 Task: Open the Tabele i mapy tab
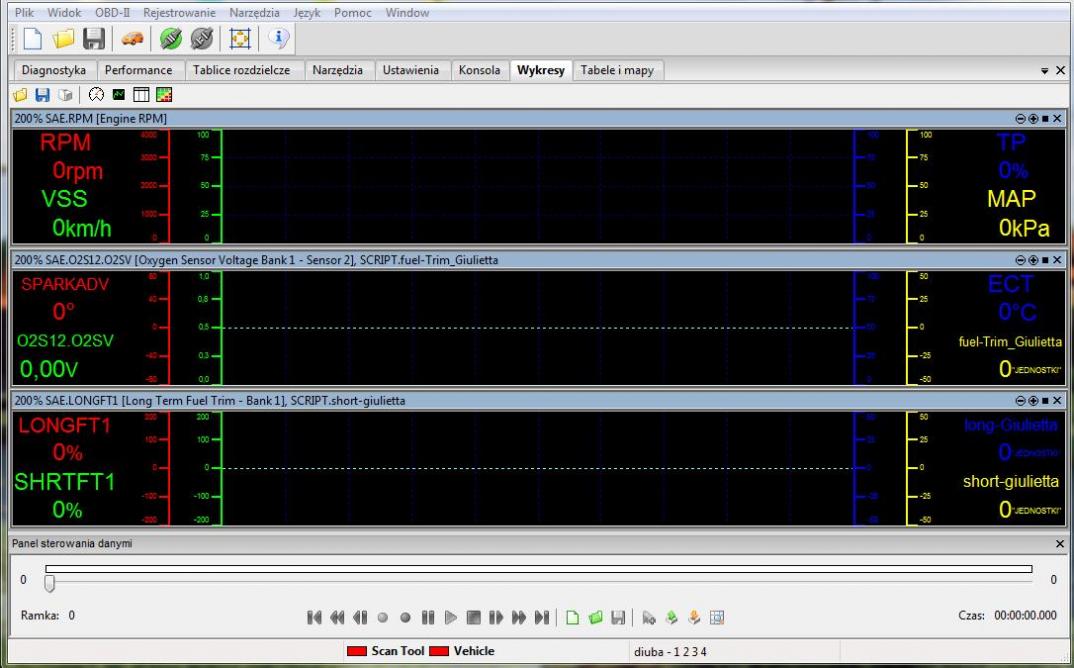pos(617,70)
